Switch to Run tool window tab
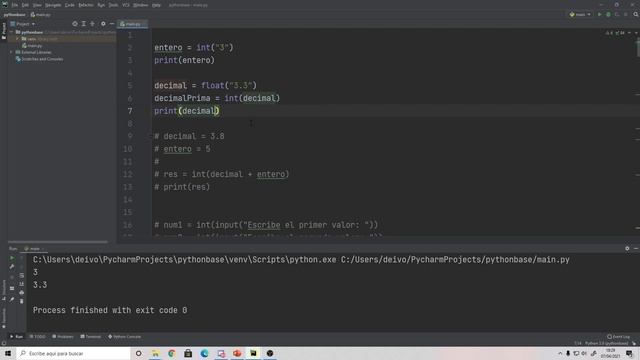The height and width of the screenshot is (360, 640). 17,337
